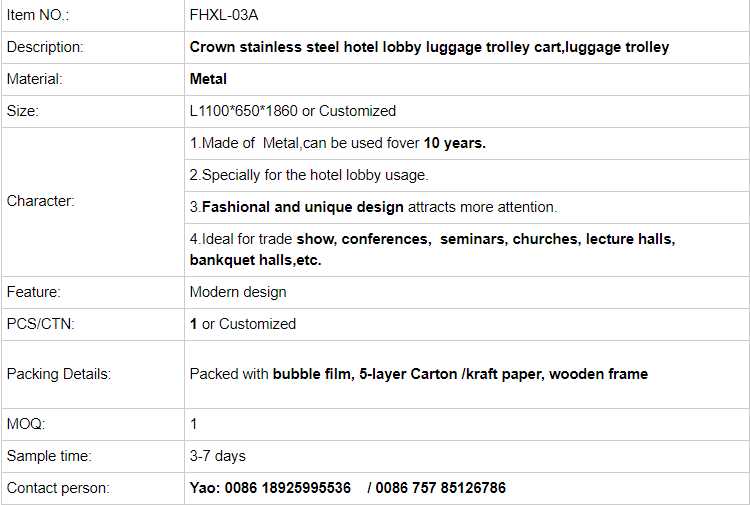Viewport: 750px width, 505px height.
Task: Click the trade show and conferences line
Action: click(x=432, y=240)
